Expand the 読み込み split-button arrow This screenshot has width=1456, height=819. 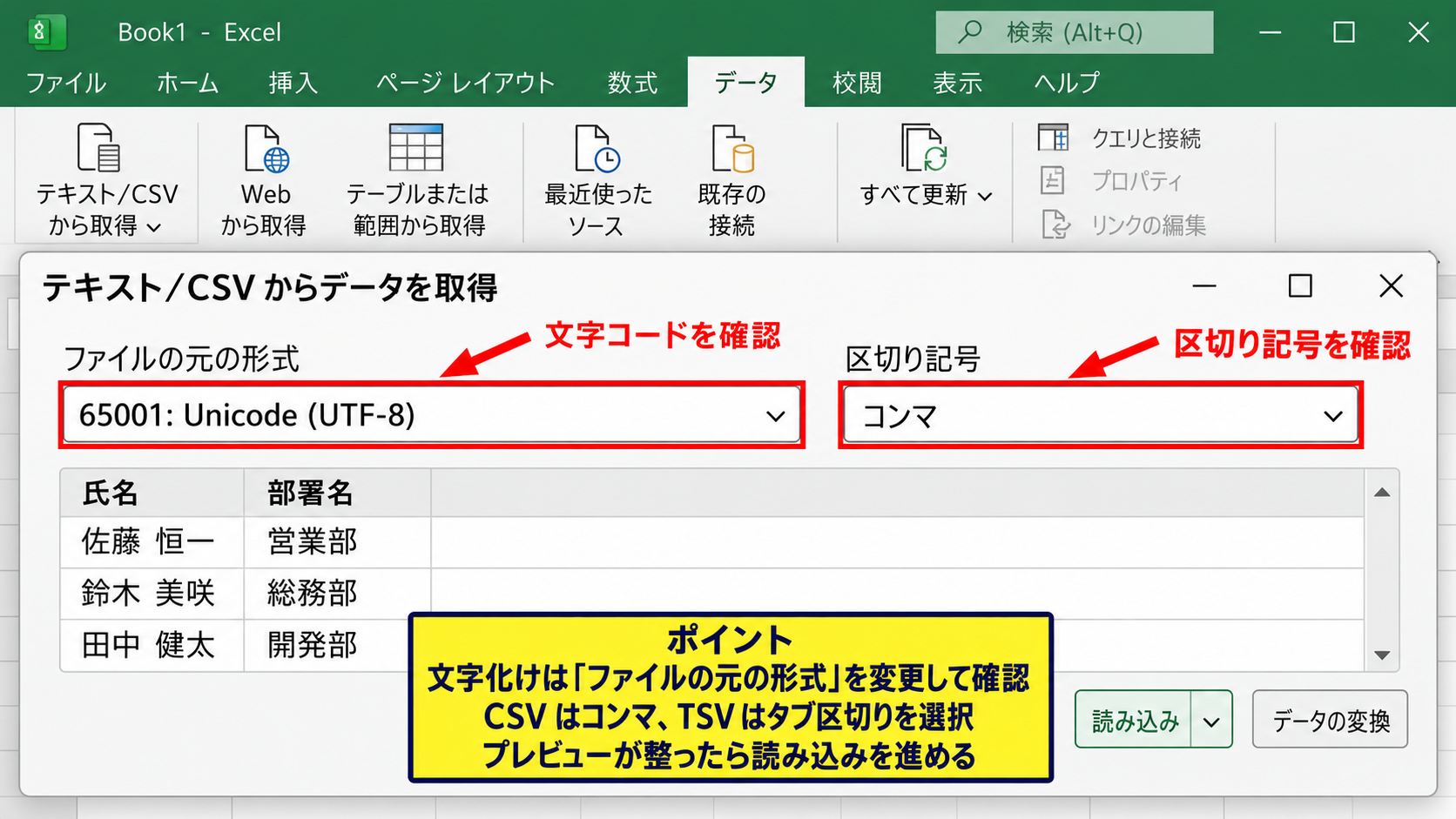click(1211, 721)
